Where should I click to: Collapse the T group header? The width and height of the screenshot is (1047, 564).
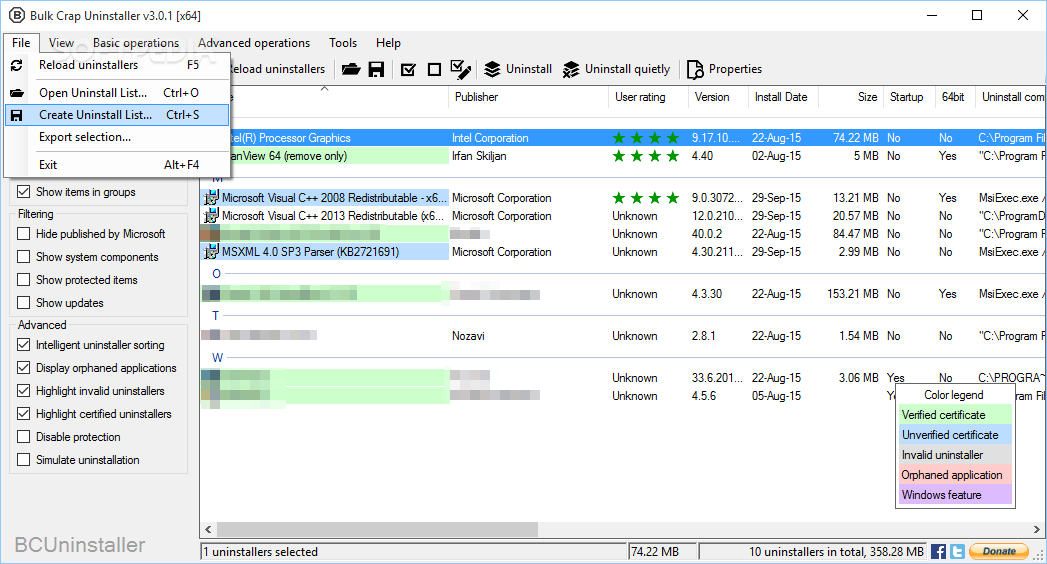tap(216, 316)
